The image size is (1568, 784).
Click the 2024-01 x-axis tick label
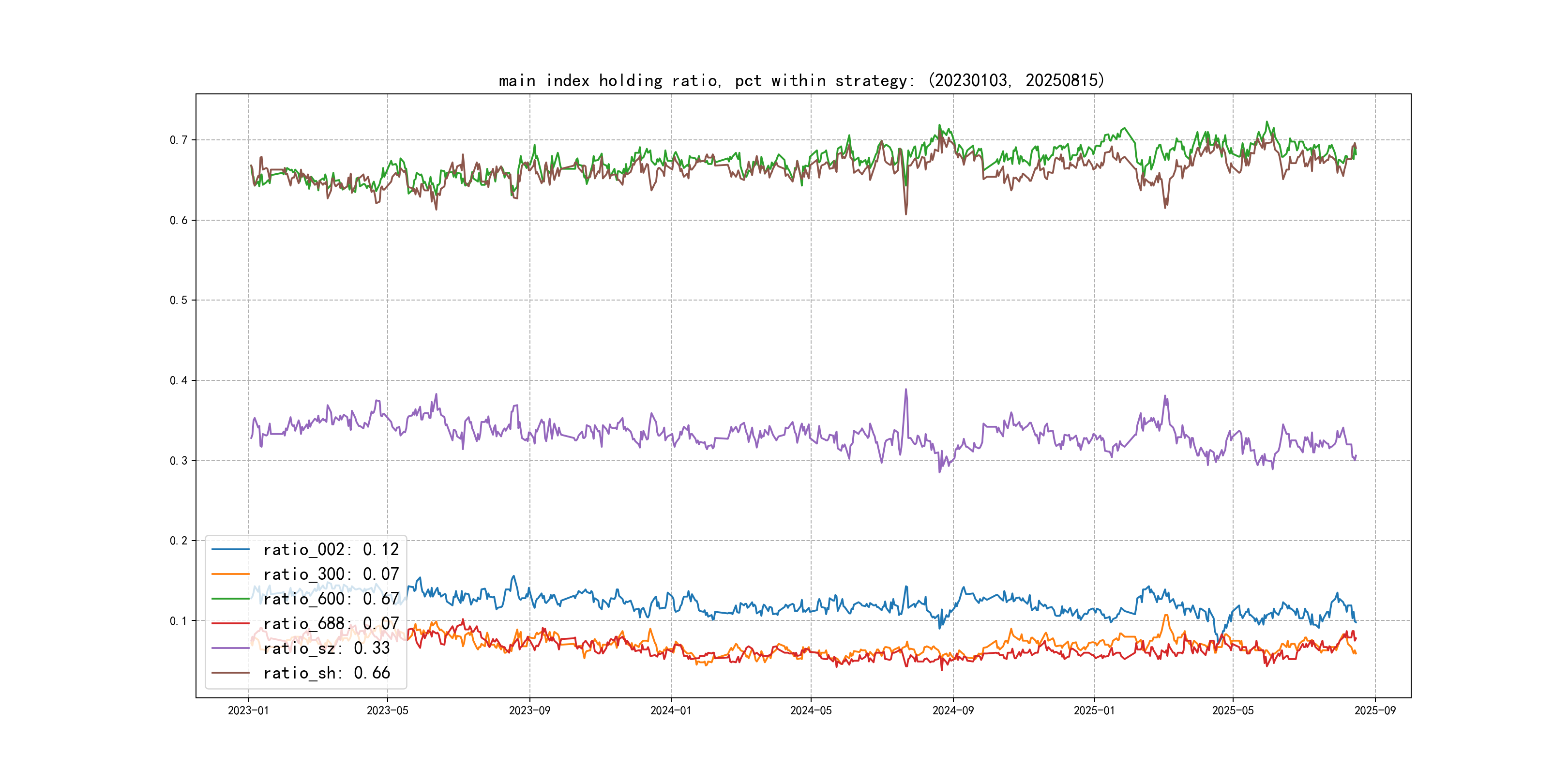671,710
